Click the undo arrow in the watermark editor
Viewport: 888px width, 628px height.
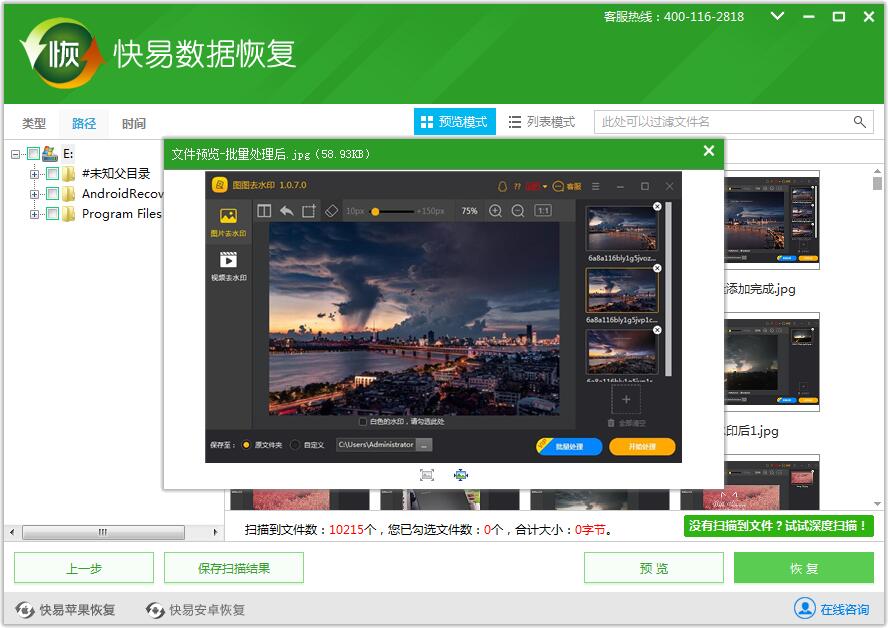tap(287, 211)
